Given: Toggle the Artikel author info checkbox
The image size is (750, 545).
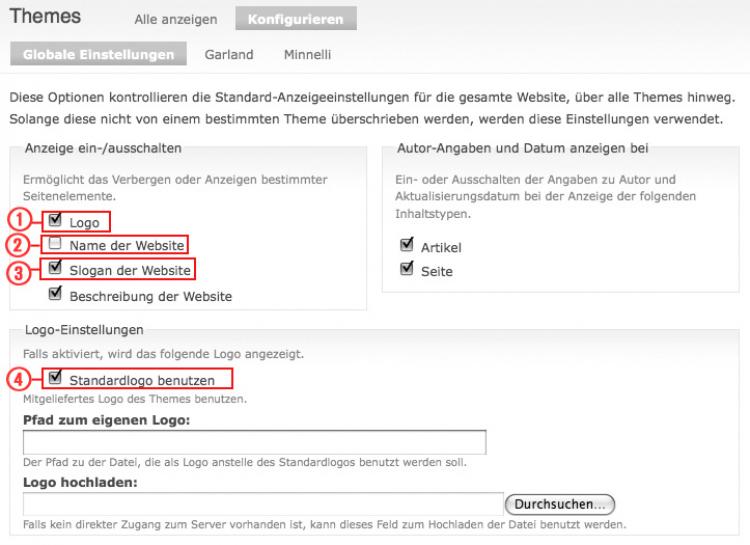Looking at the screenshot, I should pos(407,245).
